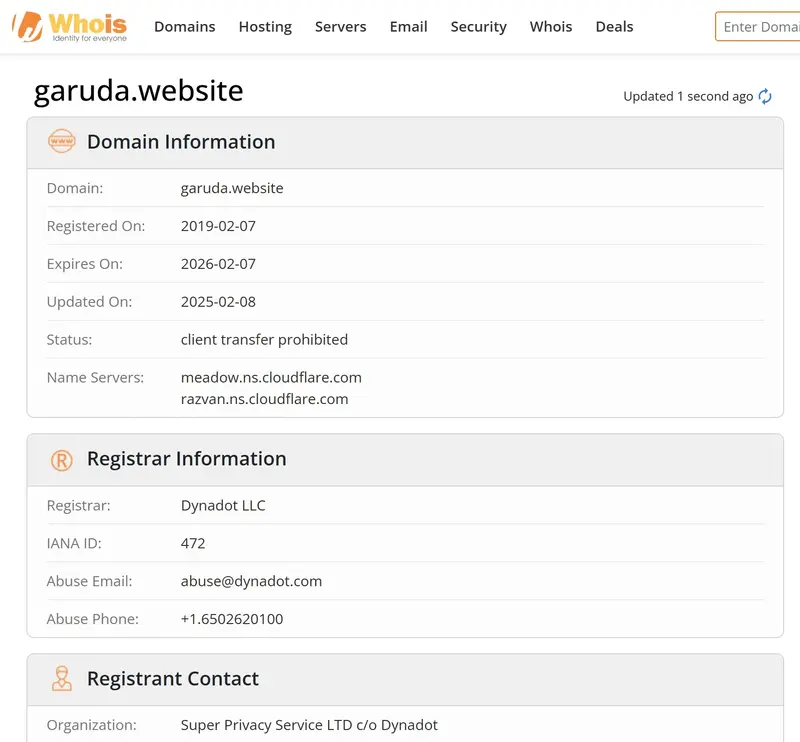This screenshot has width=800, height=742.
Task: Click the IANA ID value 472
Action: click(193, 543)
